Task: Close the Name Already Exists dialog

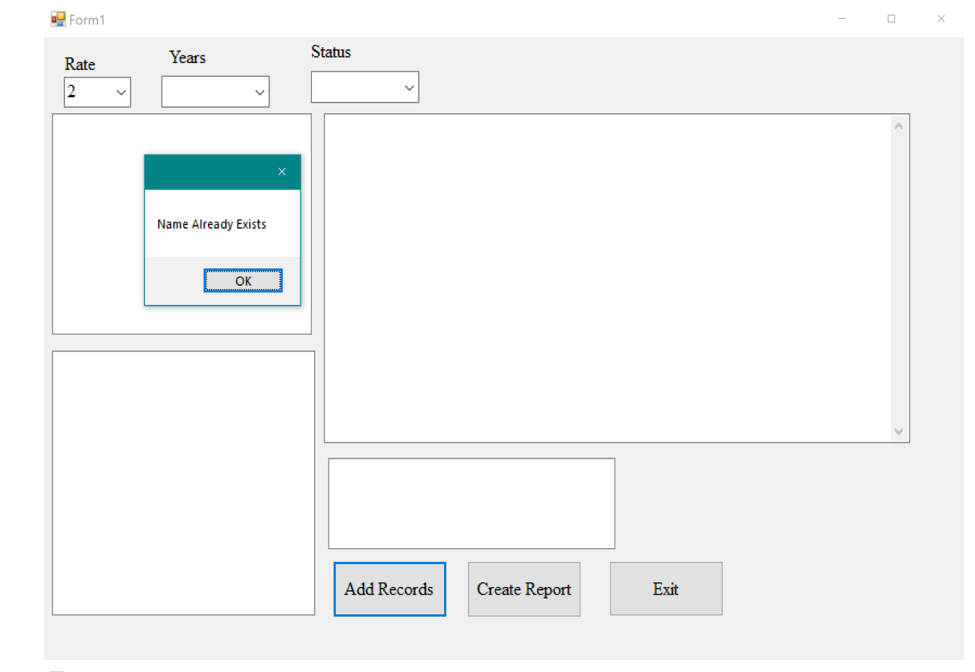Action: tap(283, 170)
